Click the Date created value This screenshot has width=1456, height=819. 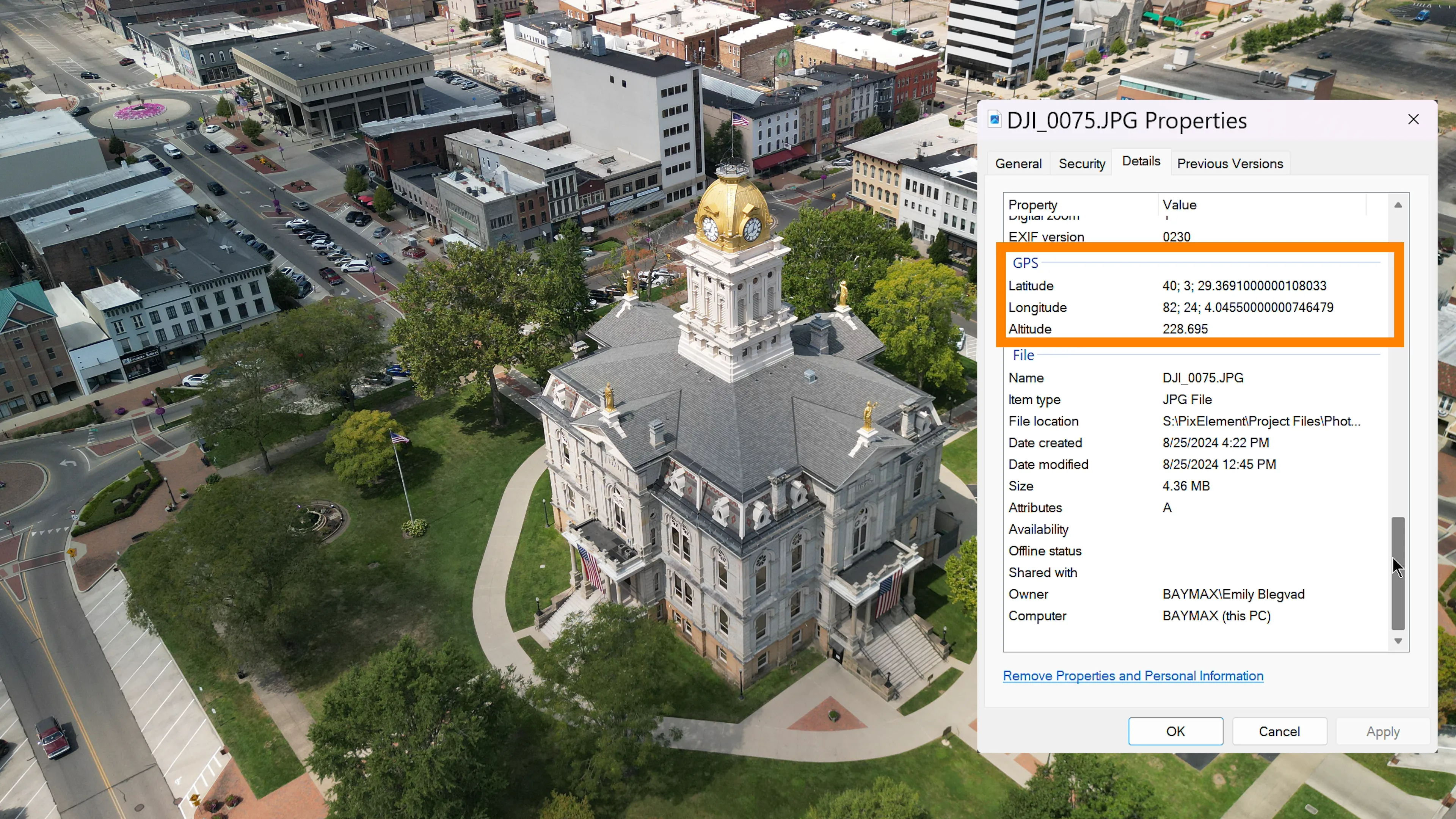click(x=1215, y=442)
